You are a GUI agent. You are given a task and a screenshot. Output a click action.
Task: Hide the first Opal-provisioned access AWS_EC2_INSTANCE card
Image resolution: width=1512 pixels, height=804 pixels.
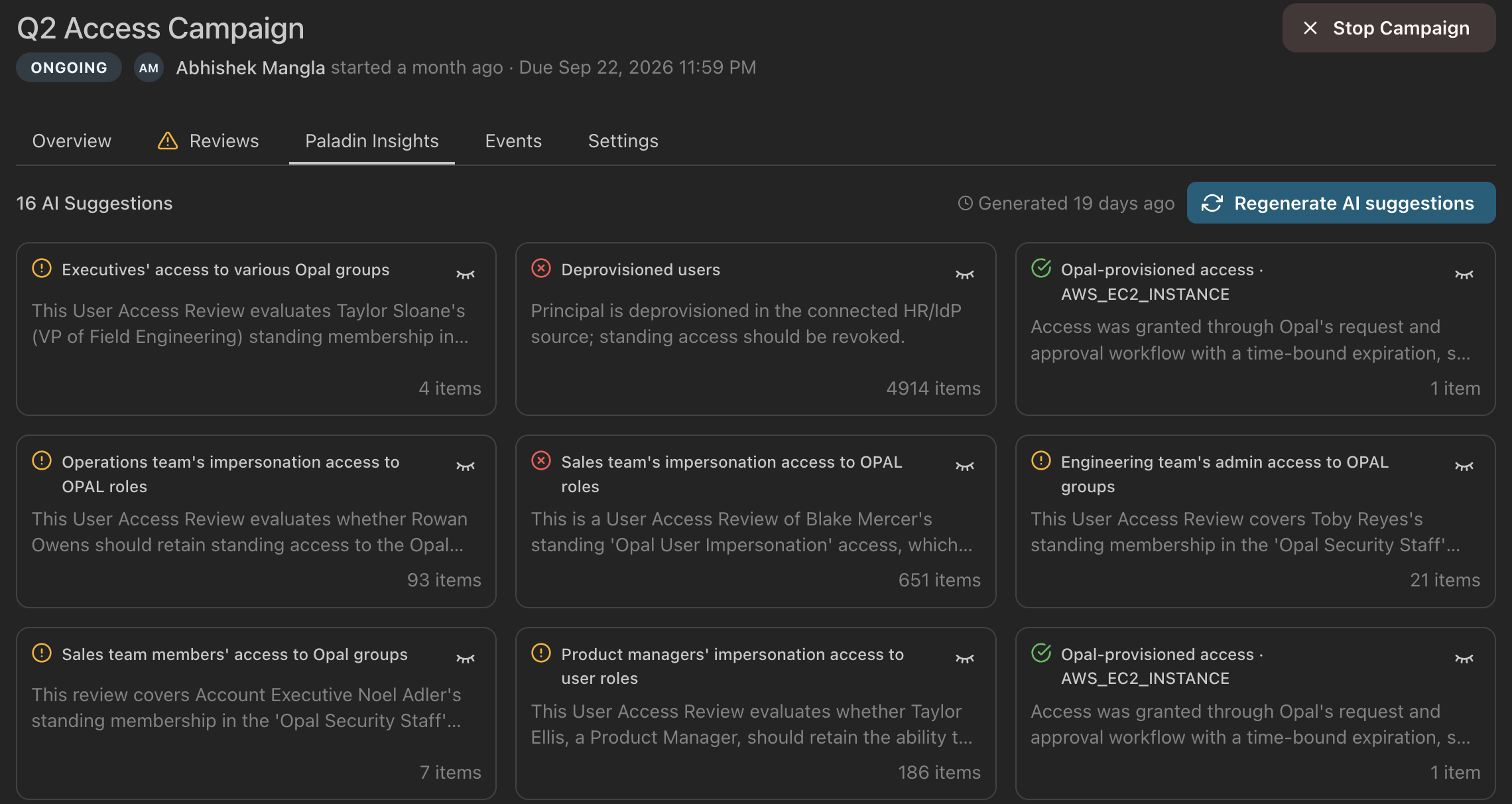(x=1464, y=274)
